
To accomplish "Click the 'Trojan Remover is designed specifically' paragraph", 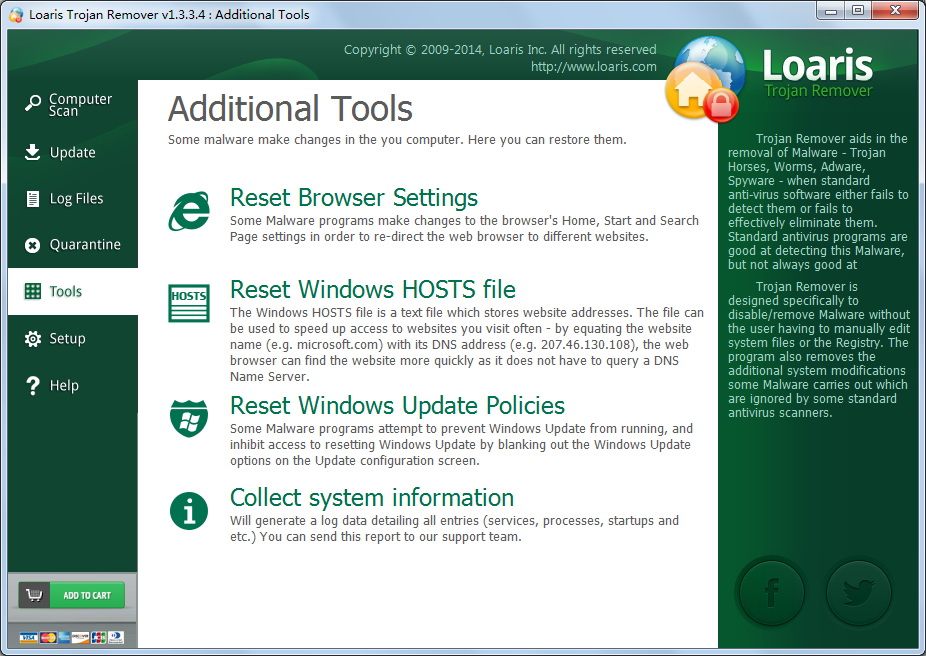I will [819, 350].
